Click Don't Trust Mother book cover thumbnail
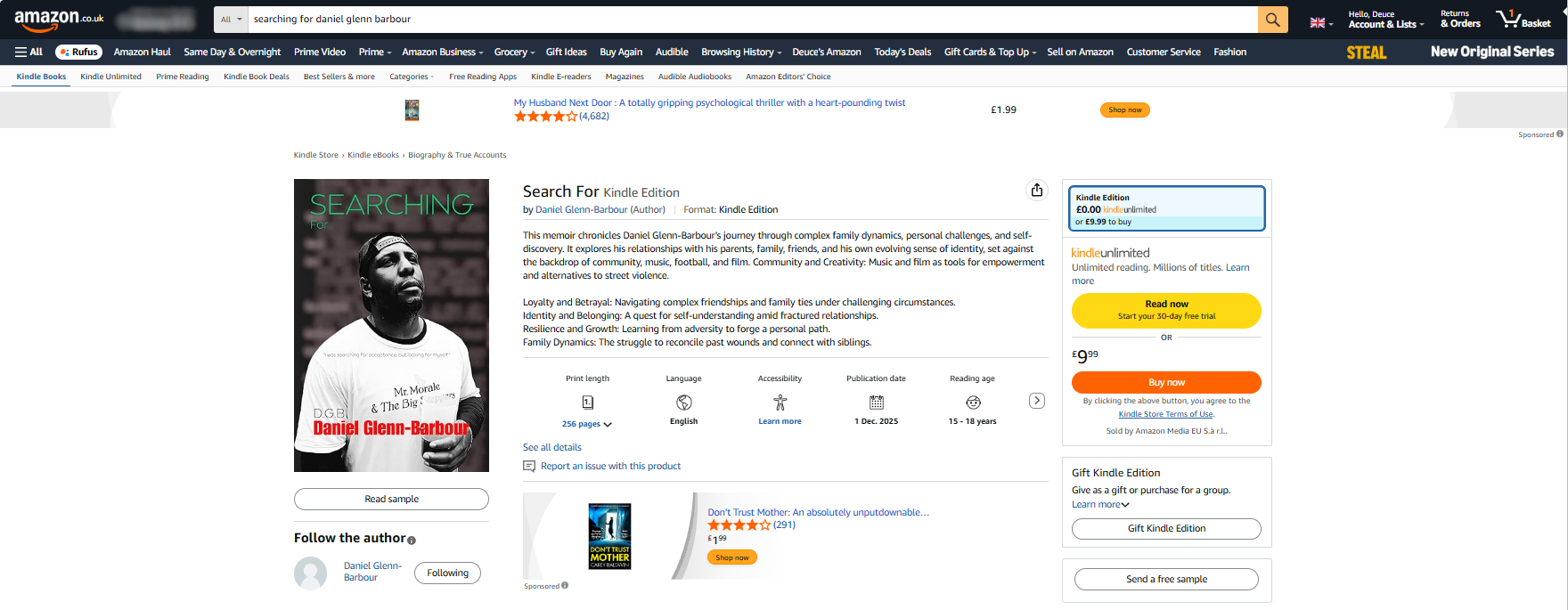The width and height of the screenshot is (1568, 610). click(x=610, y=535)
